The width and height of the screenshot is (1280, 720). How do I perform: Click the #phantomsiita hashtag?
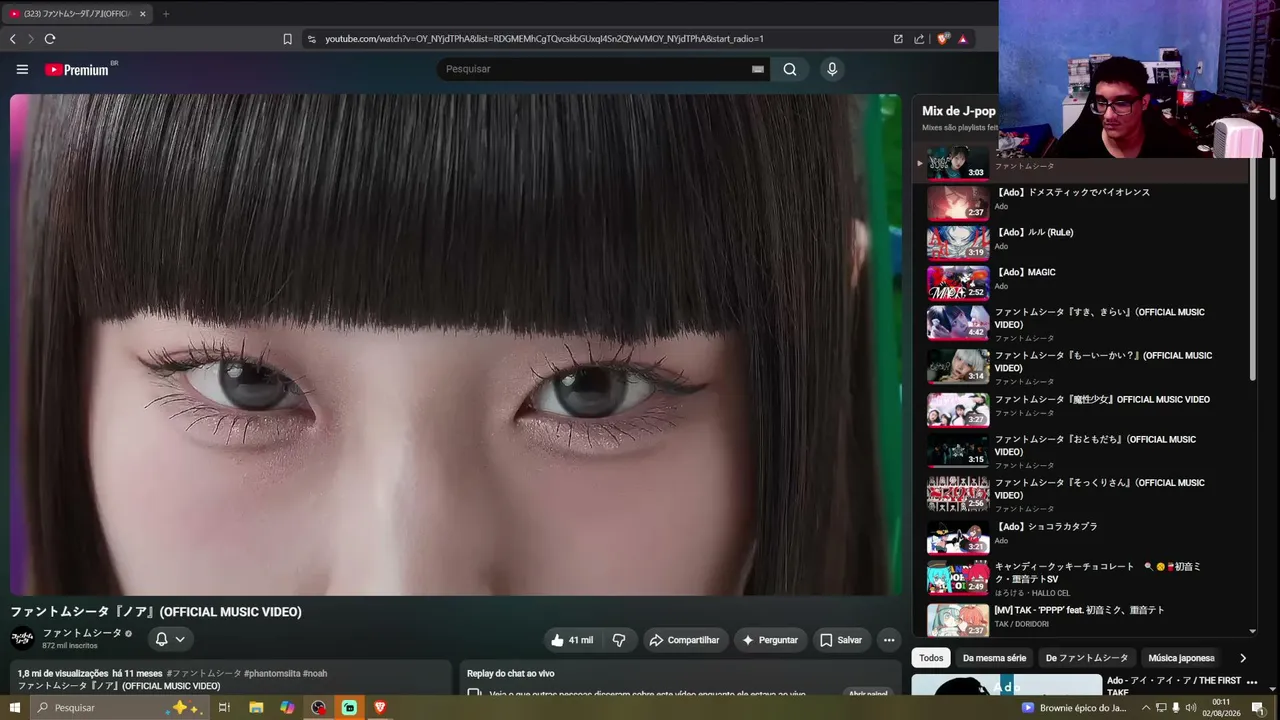[272, 674]
